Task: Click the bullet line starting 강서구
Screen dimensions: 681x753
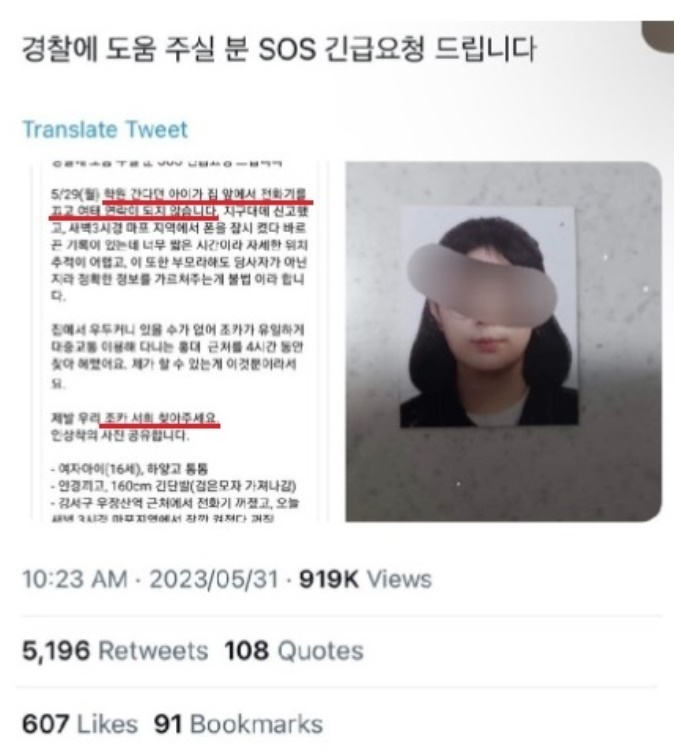Action: click(175, 503)
